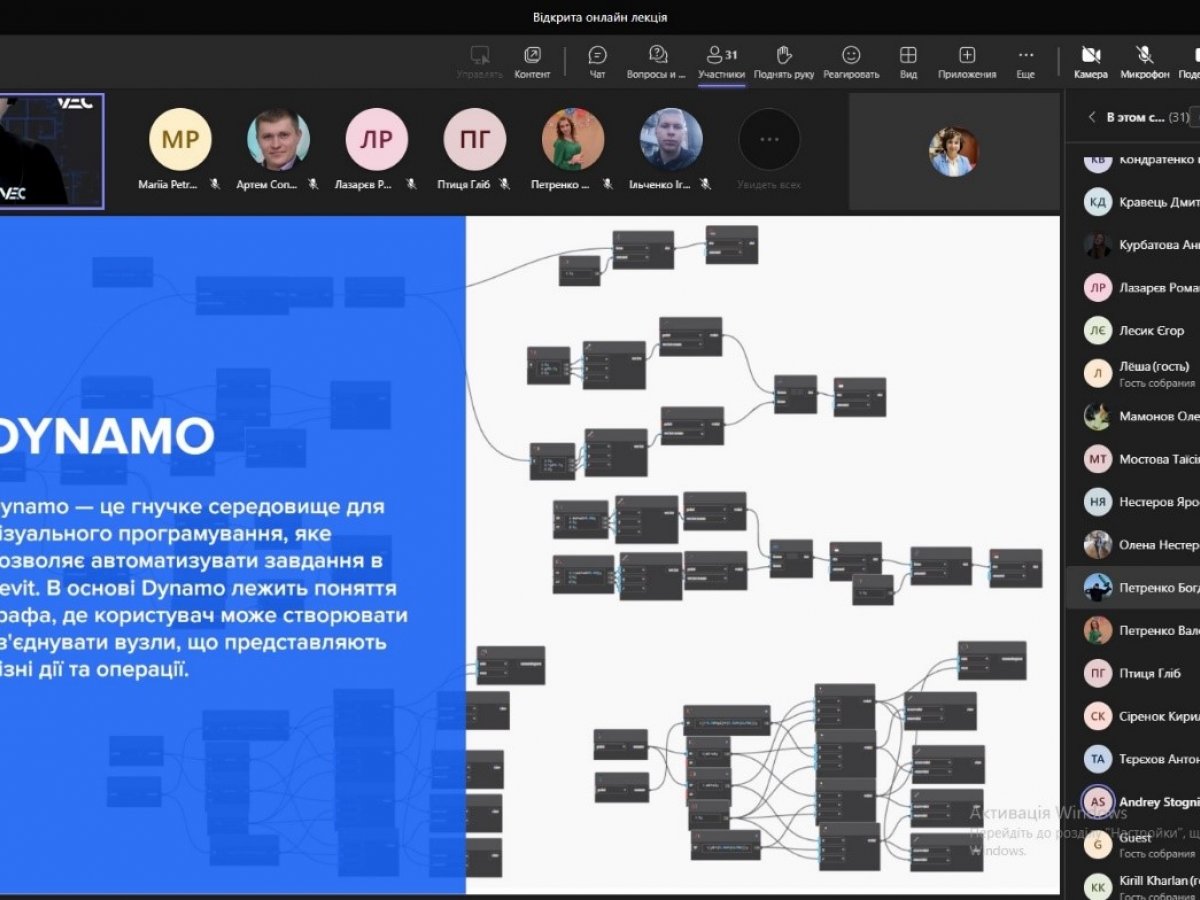This screenshot has width=1200, height=900.
Task: Select Олена Нестер... in the participants list
Action: 1133,545
